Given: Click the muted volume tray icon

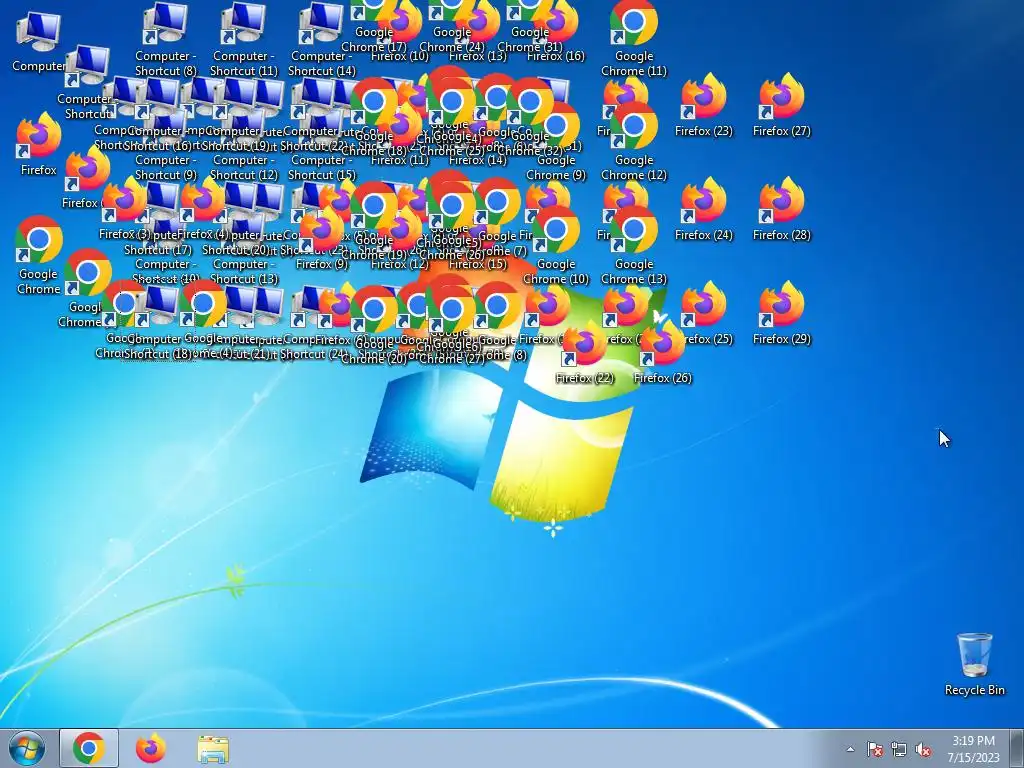Looking at the screenshot, I should click(923, 749).
